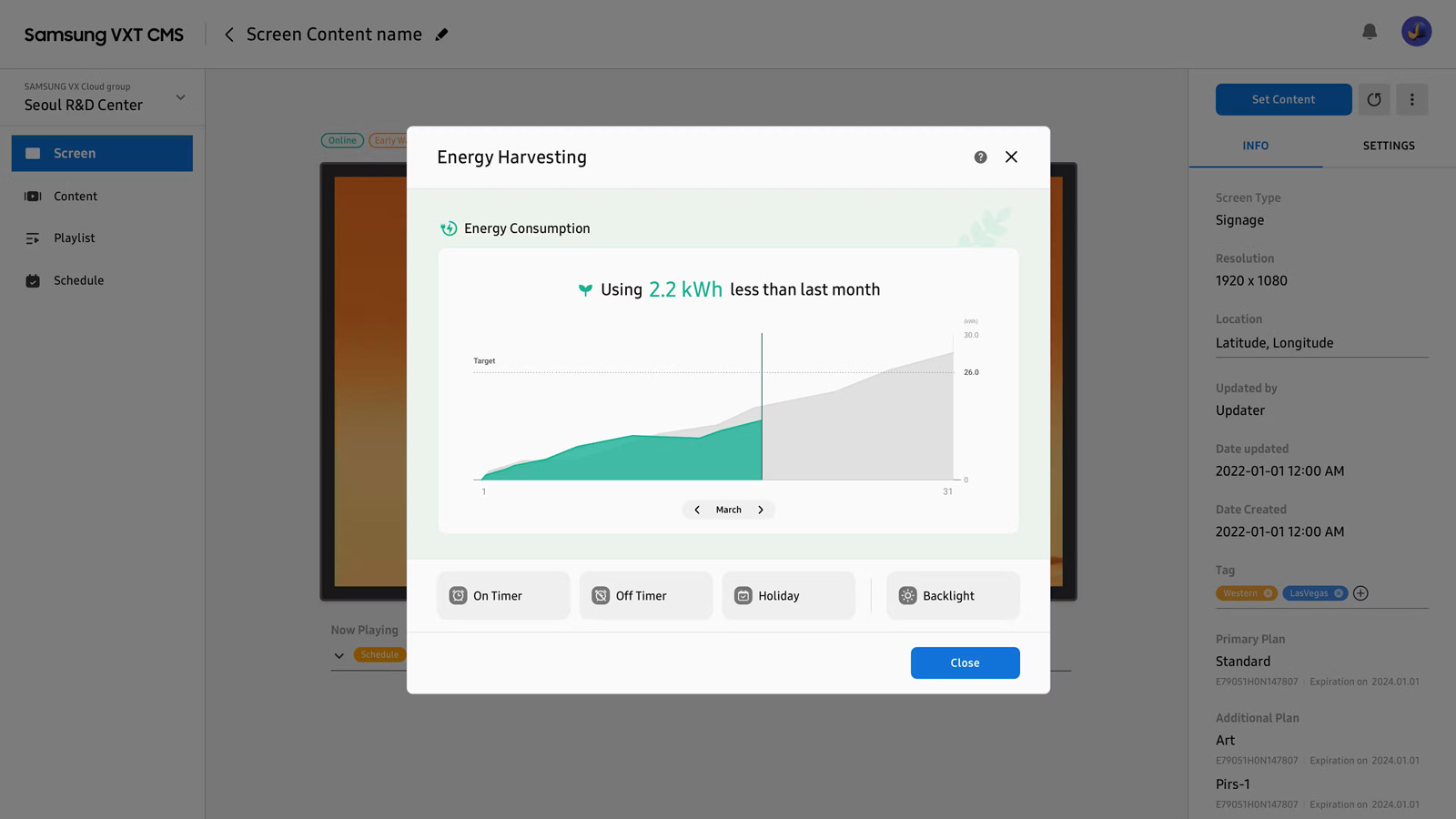Click the help question mark icon

tap(980, 157)
